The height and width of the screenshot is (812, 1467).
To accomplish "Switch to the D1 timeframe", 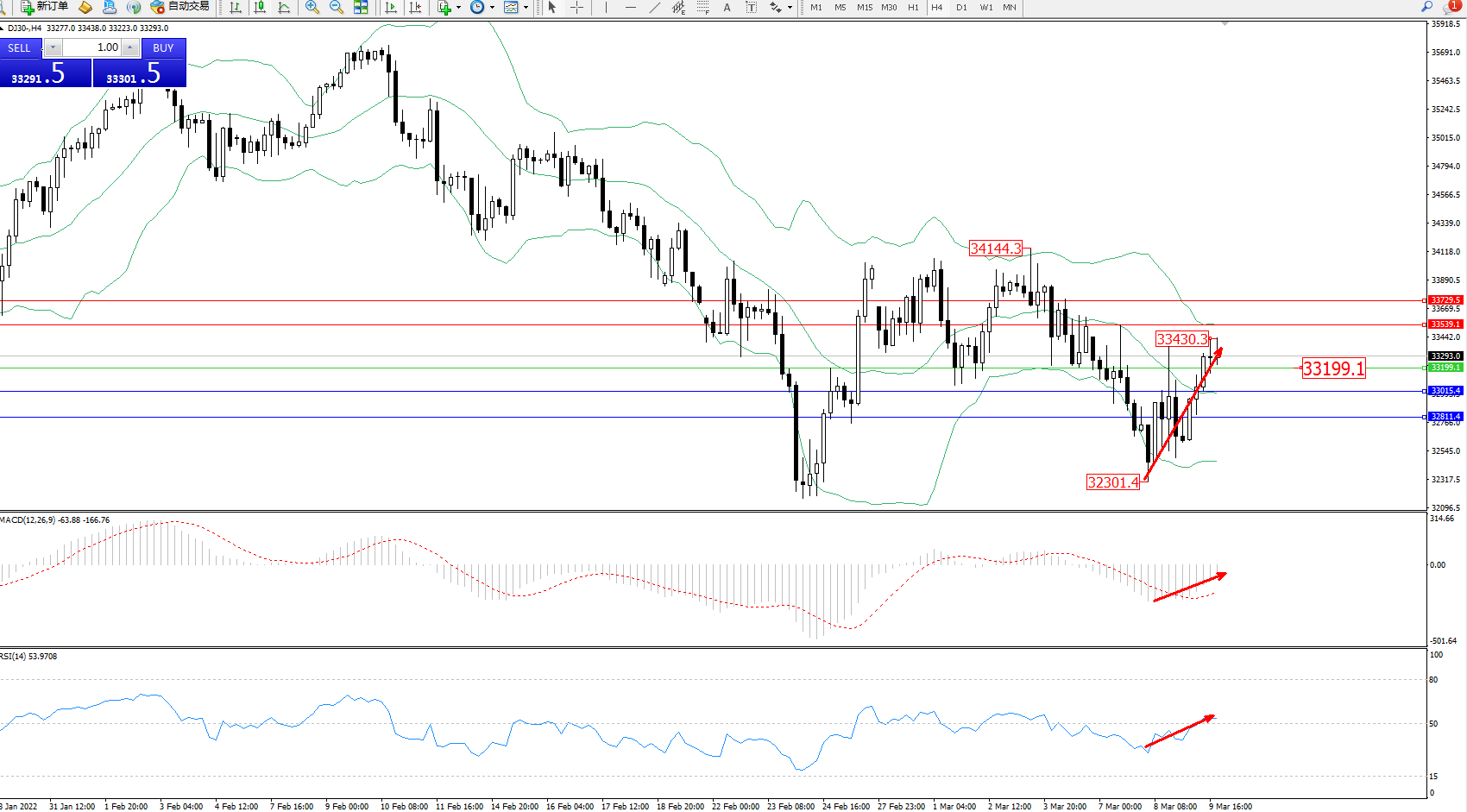I will point(961,7).
